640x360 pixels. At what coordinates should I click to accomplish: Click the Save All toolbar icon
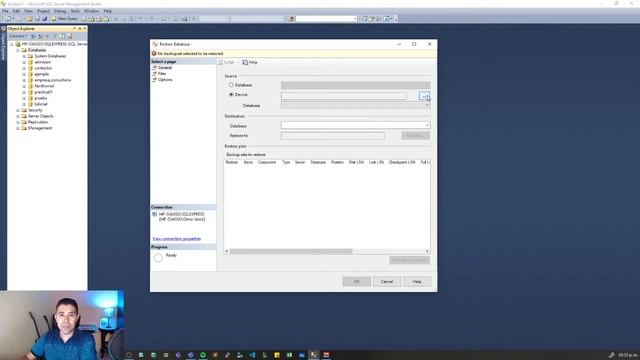(44, 19)
